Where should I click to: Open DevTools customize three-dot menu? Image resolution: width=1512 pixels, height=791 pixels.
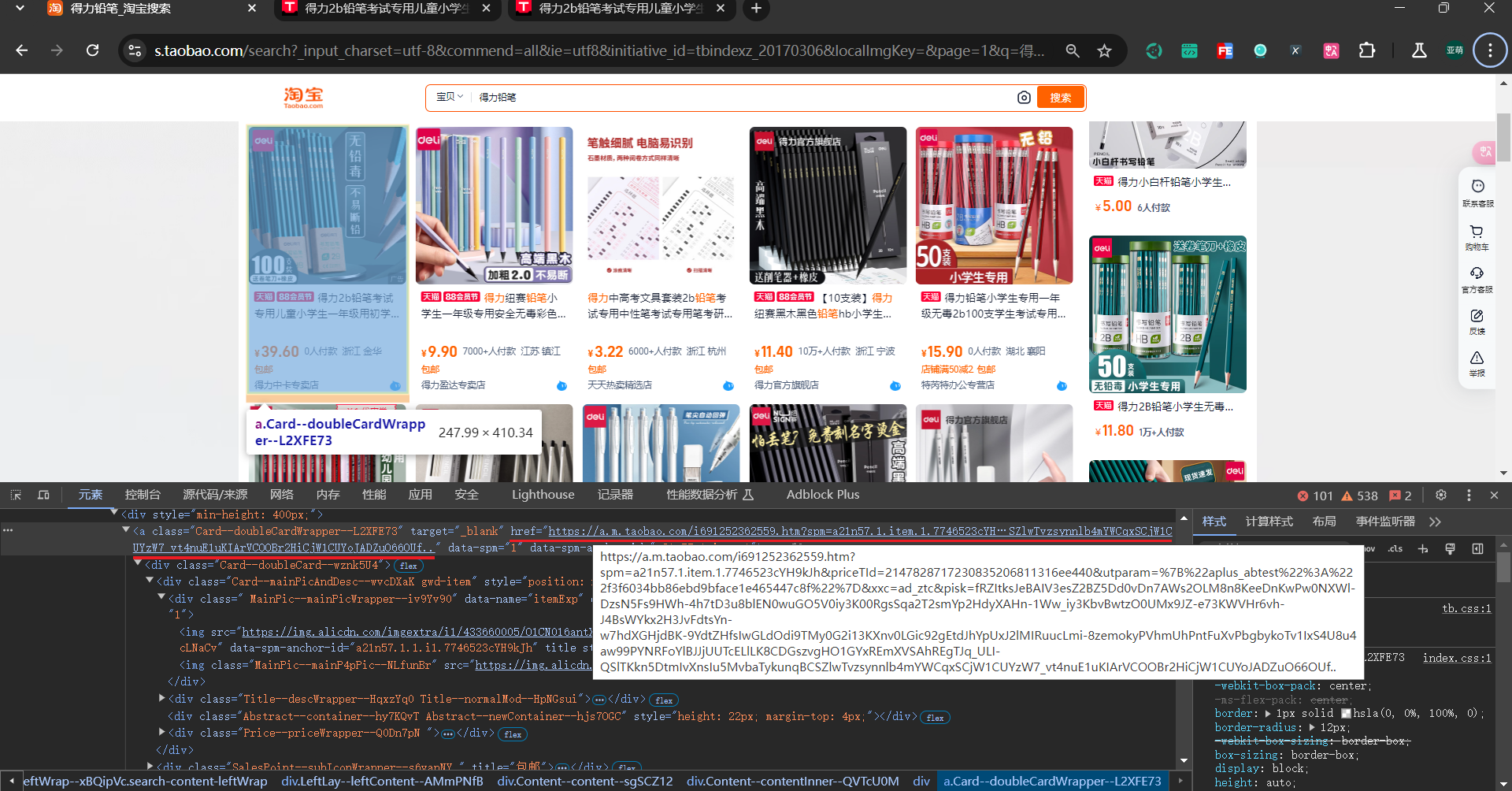(1469, 495)
